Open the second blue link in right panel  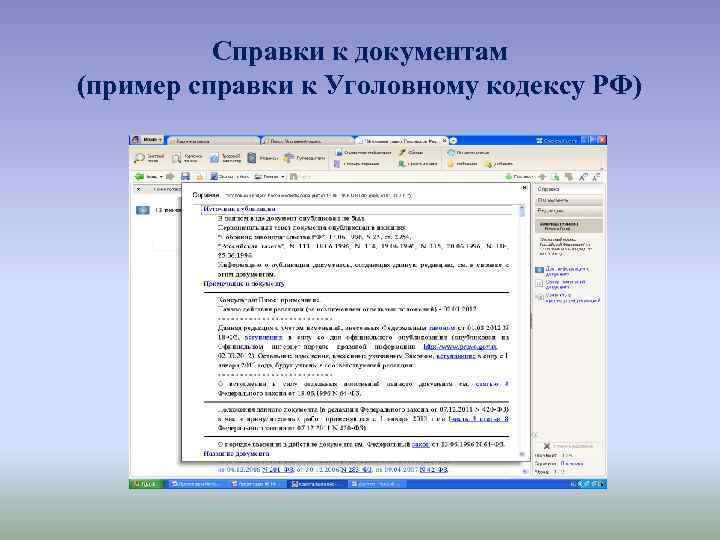[566, 284]
